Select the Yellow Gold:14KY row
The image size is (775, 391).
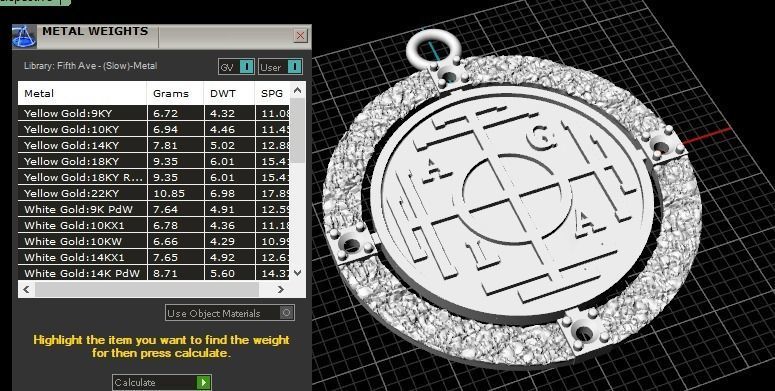point(154,145)
